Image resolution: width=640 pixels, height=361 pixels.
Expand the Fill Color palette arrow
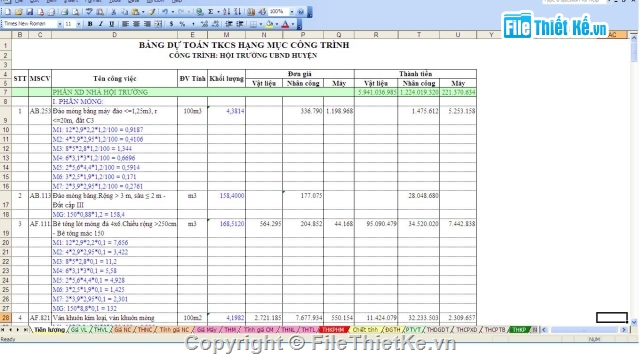click(x=277, y=24)
